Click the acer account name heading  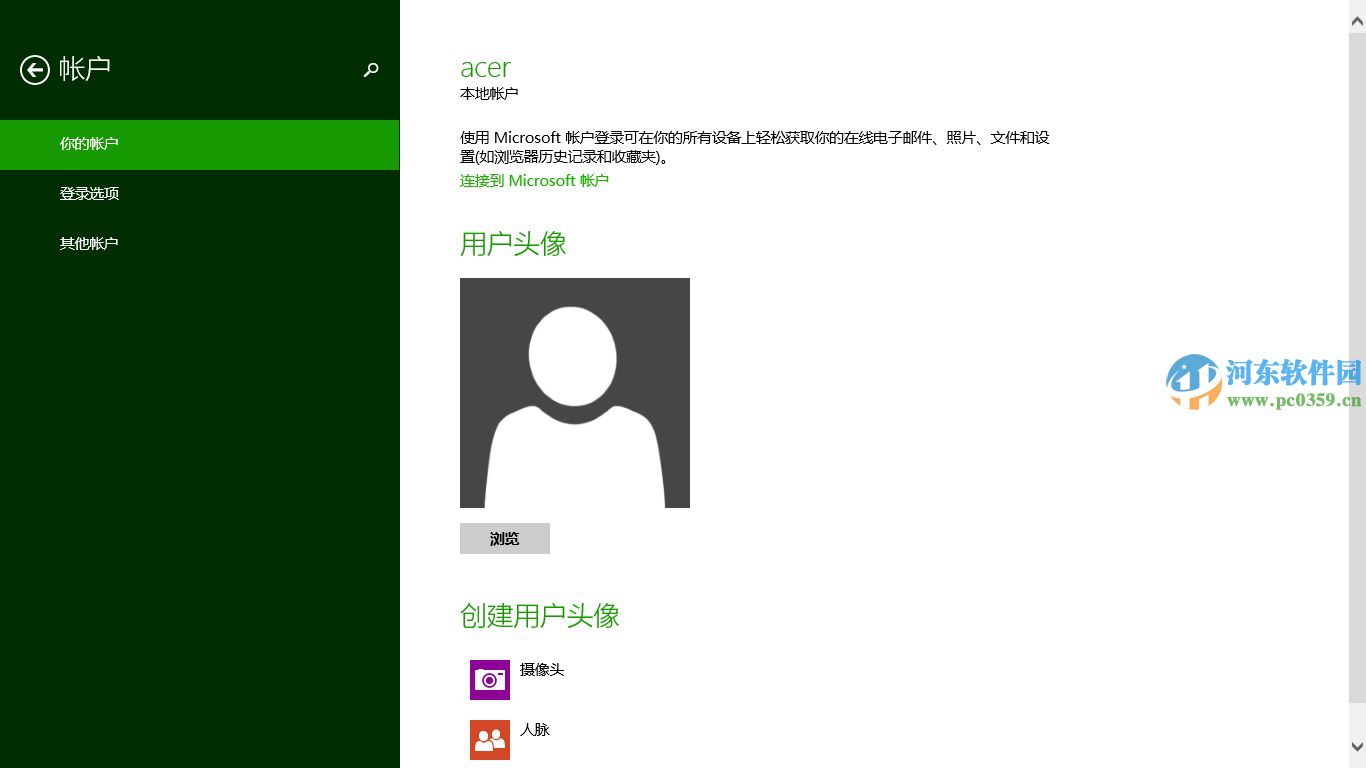pyautogui.click(x=485, y=68)
